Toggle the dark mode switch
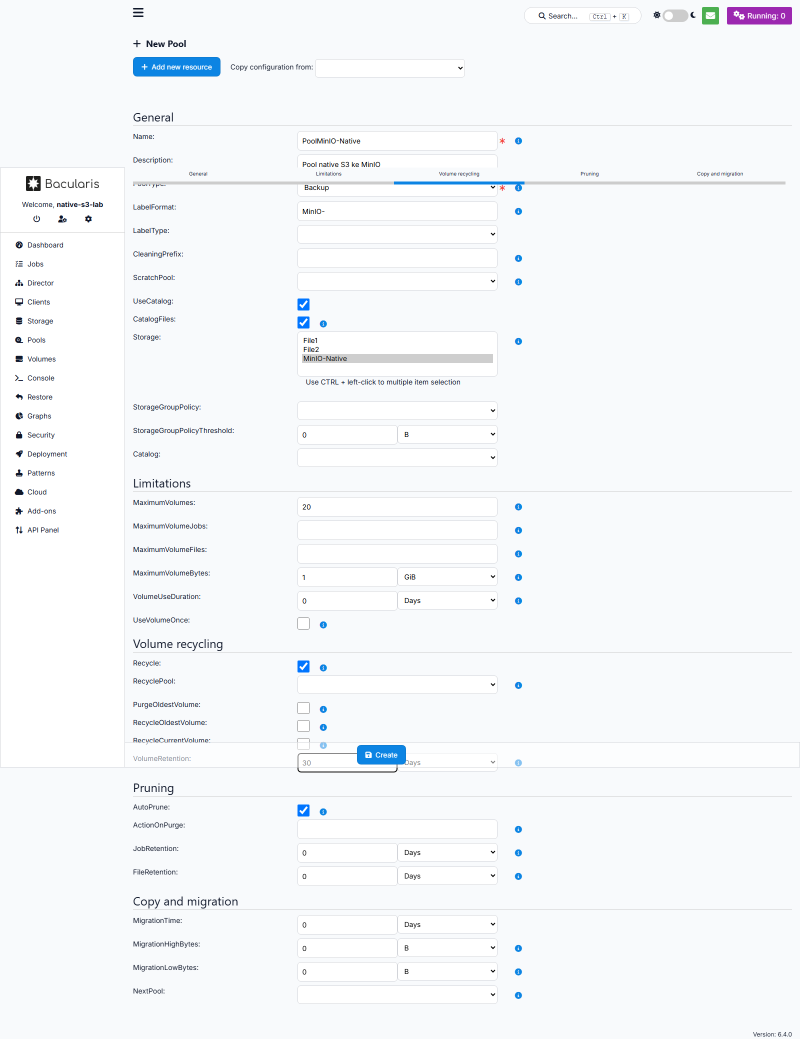This screenshot has height=1039, width=800. click(x=675, y=15)
